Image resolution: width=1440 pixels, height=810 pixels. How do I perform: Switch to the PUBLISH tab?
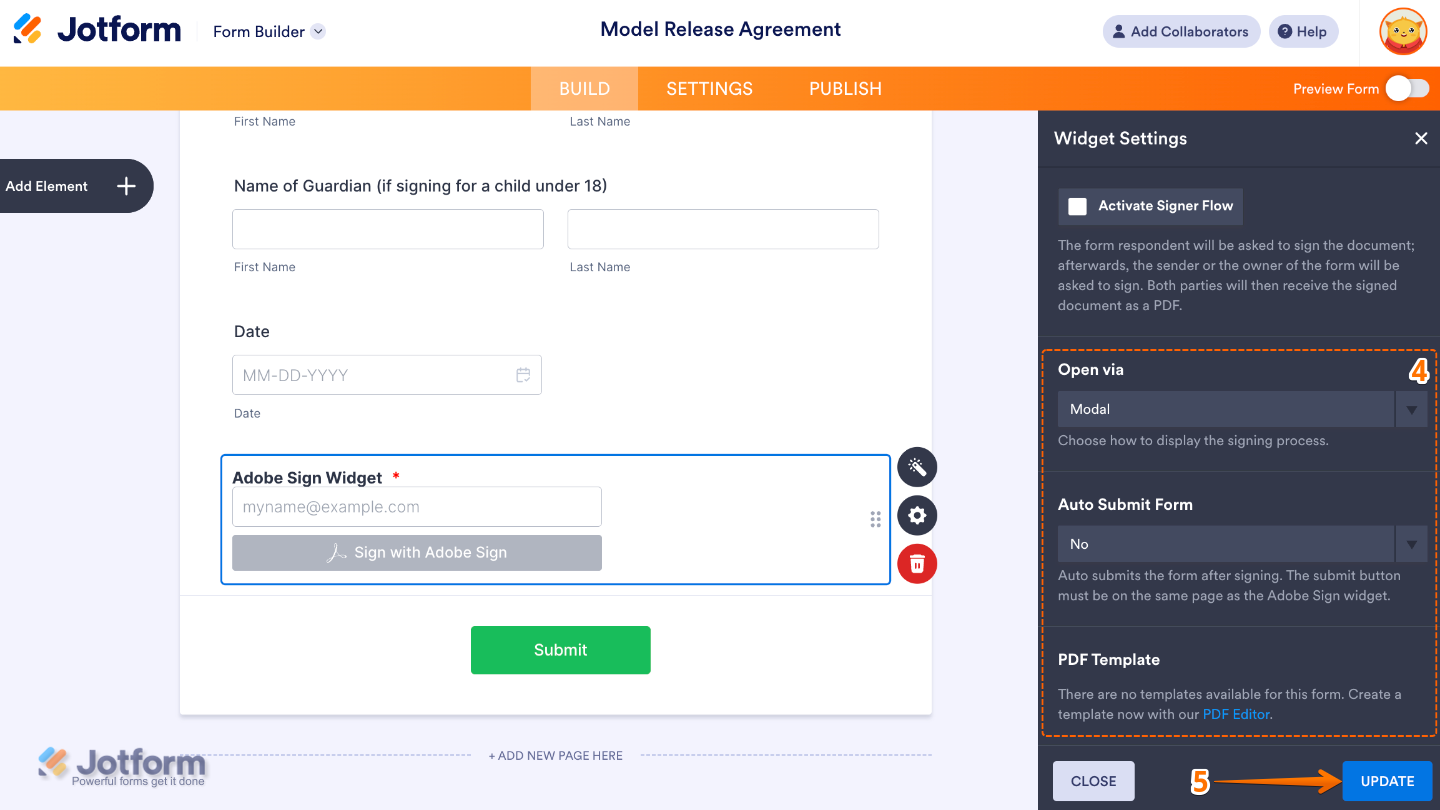(845, 88)
